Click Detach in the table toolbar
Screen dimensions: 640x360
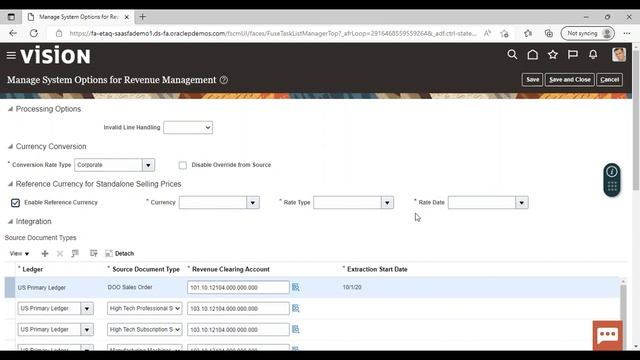pos(120,253)
